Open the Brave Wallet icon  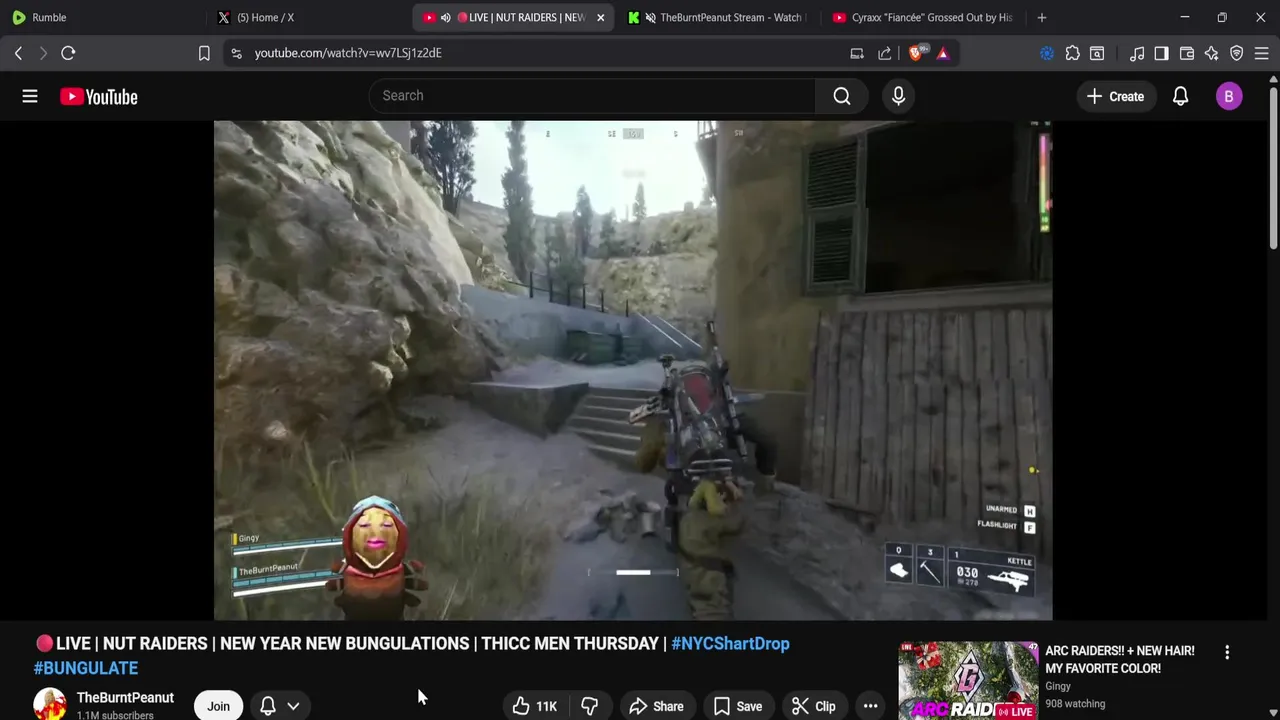click(1187, 53)
